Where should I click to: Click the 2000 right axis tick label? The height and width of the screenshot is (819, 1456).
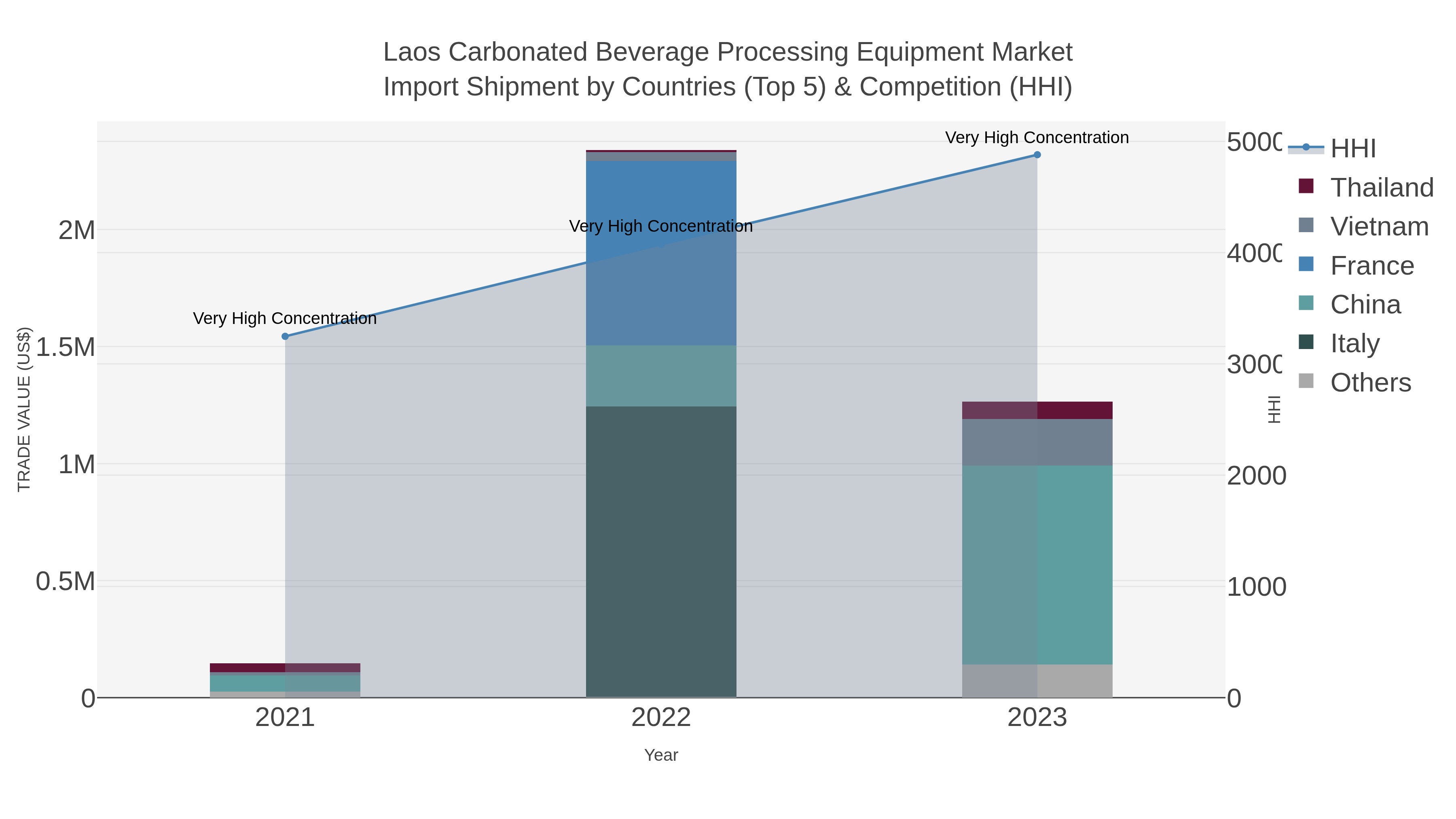pos(1257,475)
